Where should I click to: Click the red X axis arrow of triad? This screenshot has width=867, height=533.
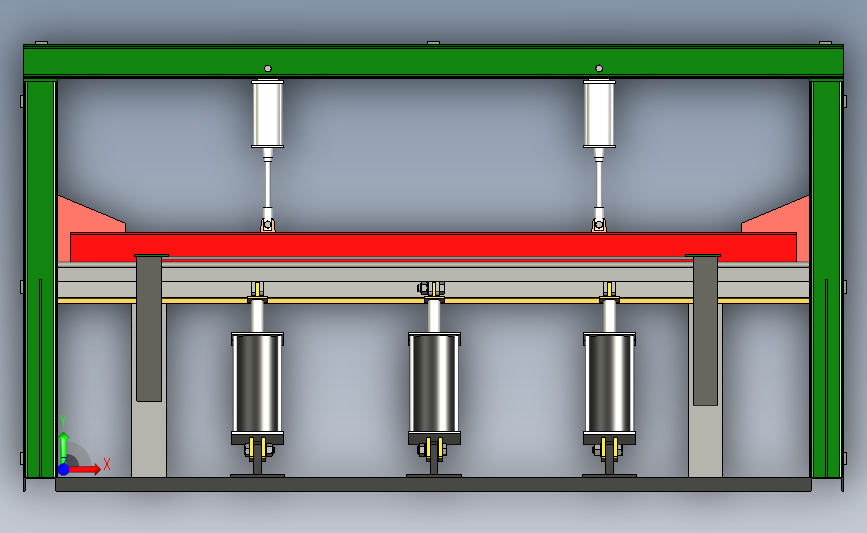tap(85, 469)
